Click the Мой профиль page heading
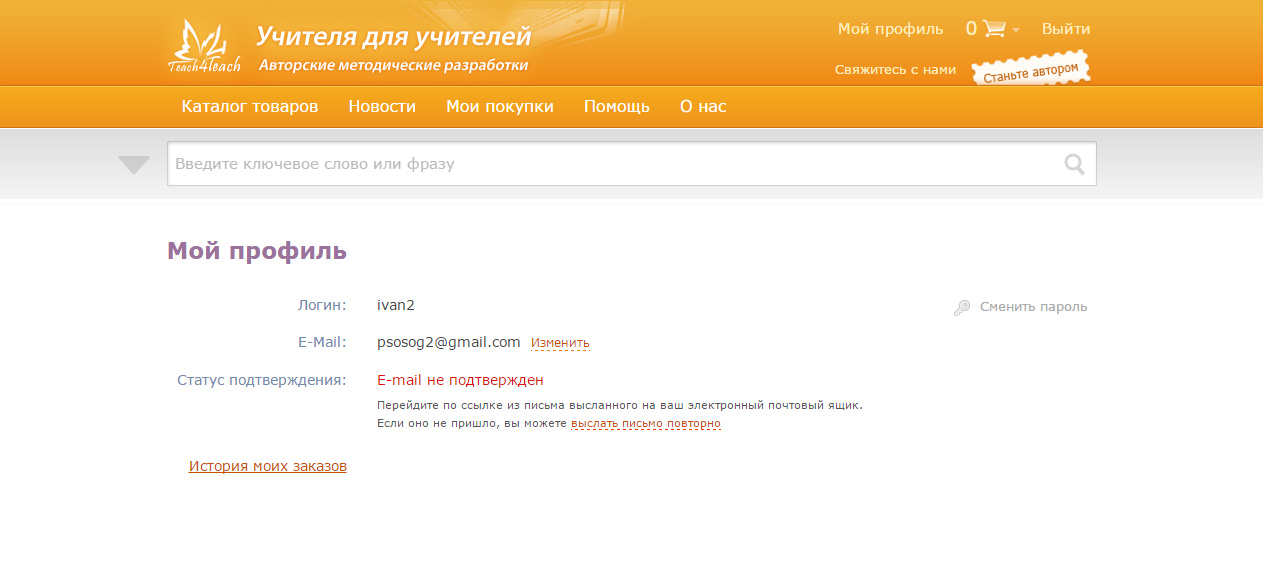 pyautogui.click(x=257, y=251)
